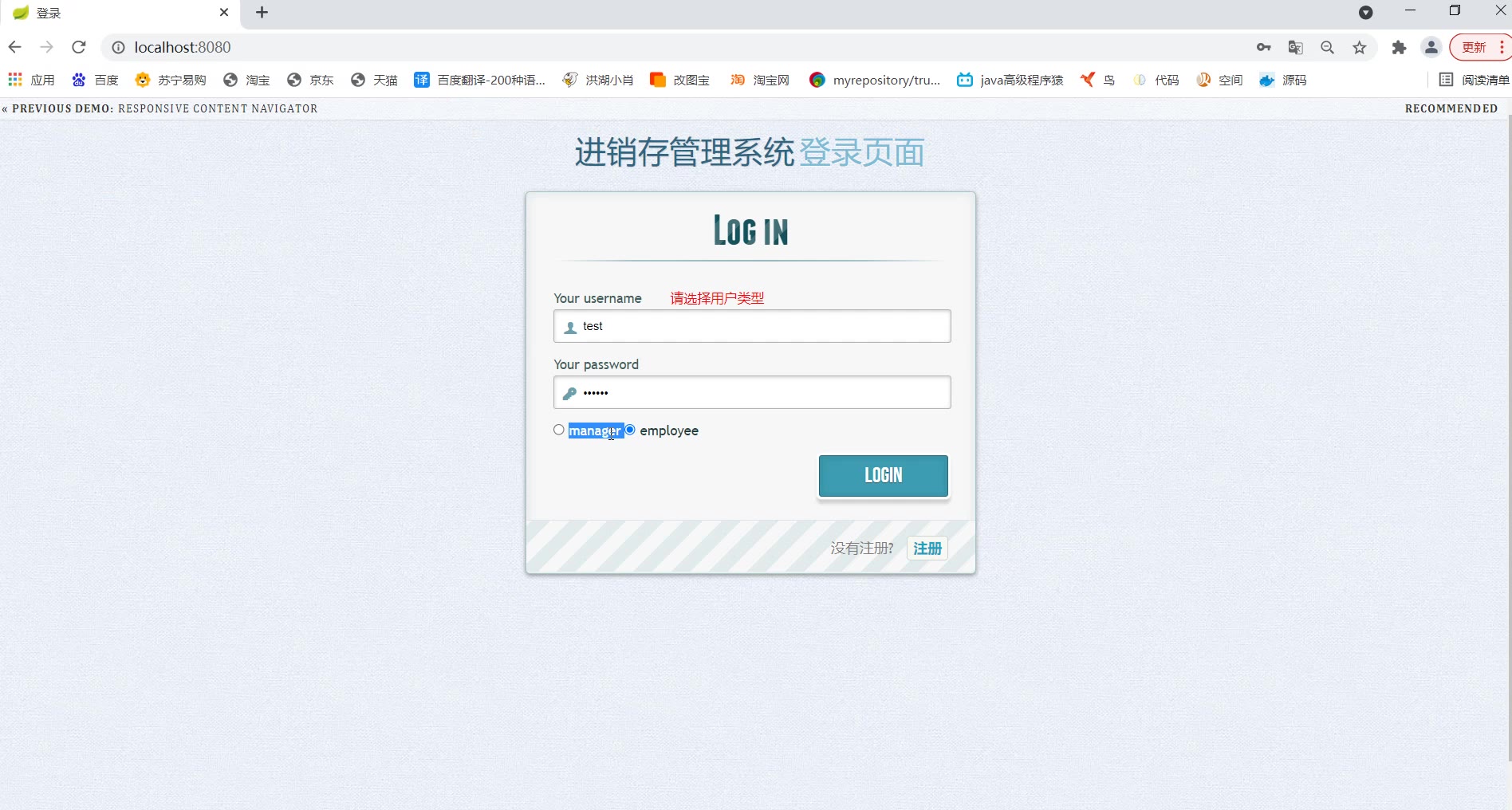Click the zoom magnifier icon in address bar

[1328, 47]
